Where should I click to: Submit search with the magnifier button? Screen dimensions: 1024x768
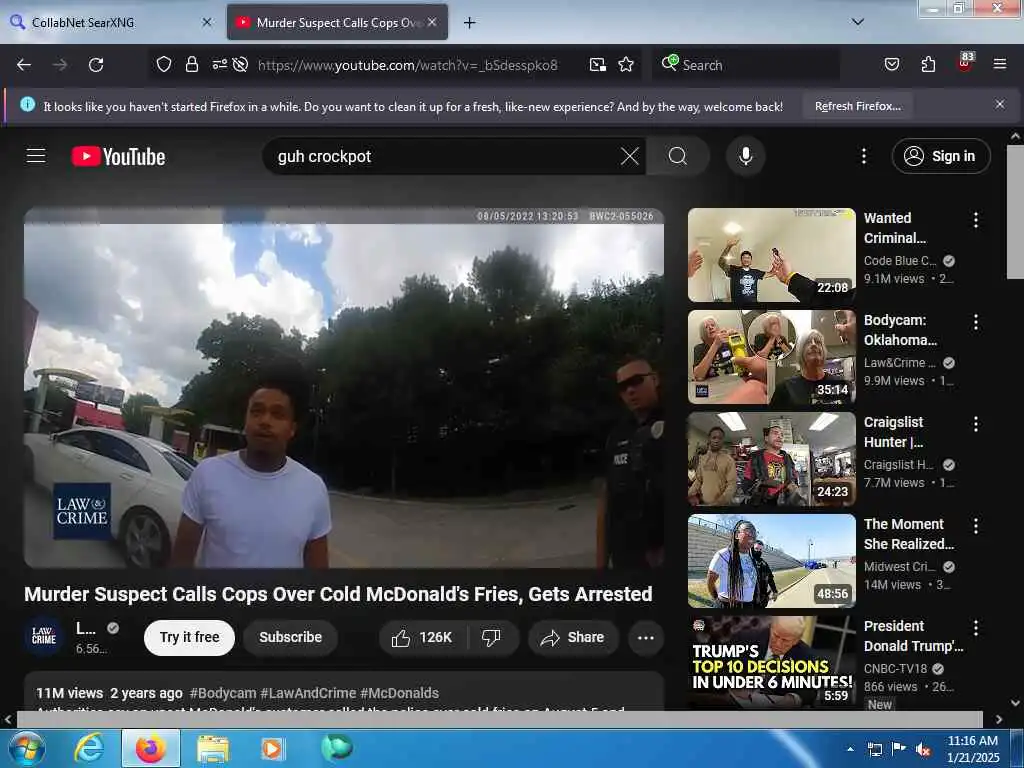point(678,156)
